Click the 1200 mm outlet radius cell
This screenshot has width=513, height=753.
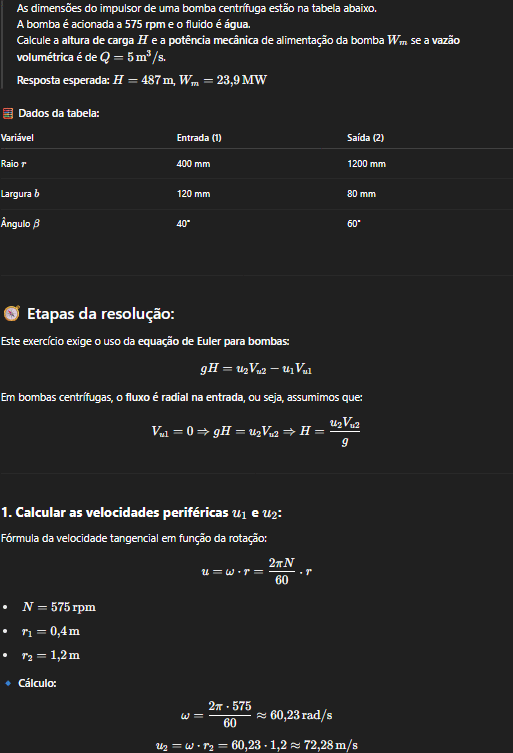[x=366, y=164]
